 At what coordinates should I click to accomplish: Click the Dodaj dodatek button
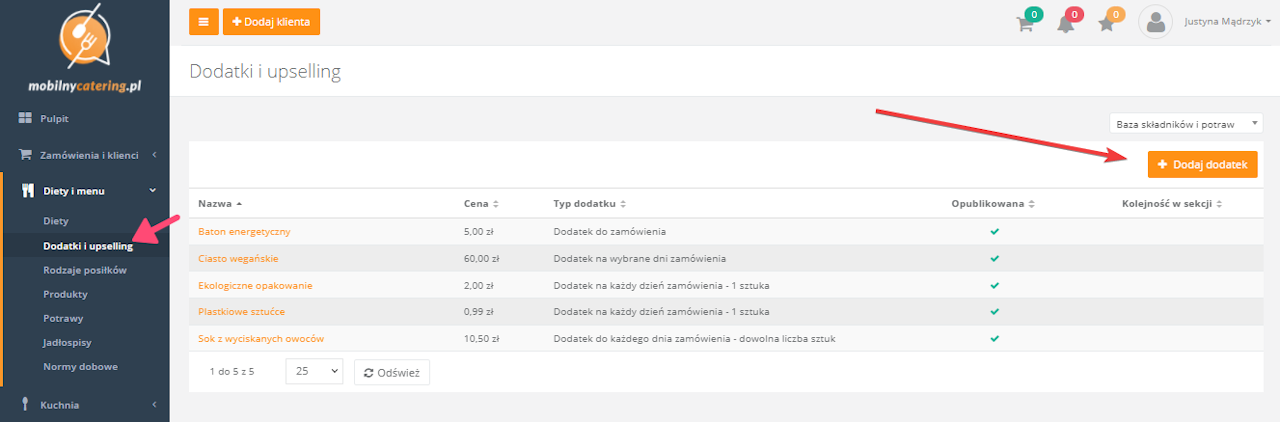click(1202, 164)
